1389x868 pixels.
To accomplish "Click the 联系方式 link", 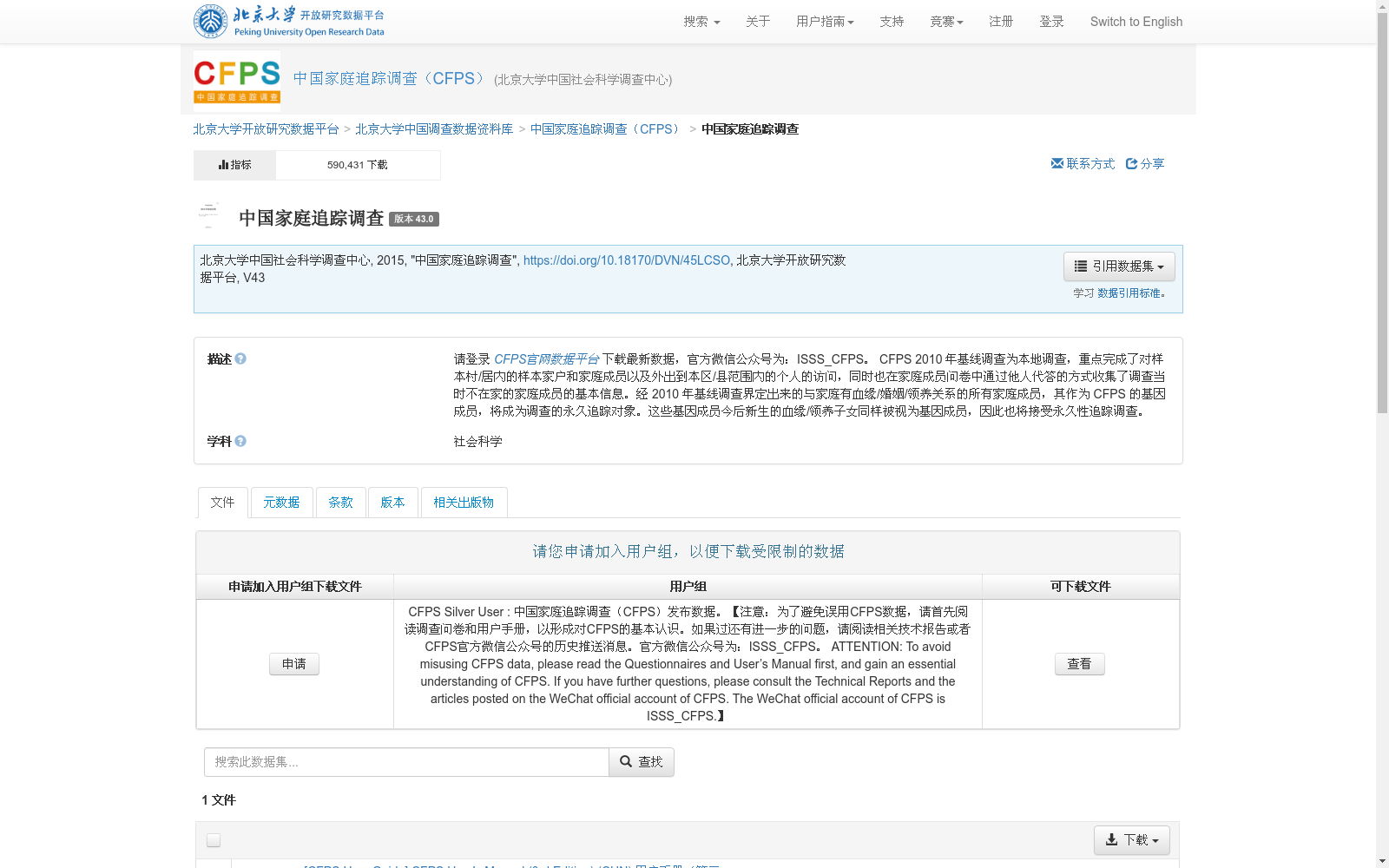I will (x=1090, y=163).
